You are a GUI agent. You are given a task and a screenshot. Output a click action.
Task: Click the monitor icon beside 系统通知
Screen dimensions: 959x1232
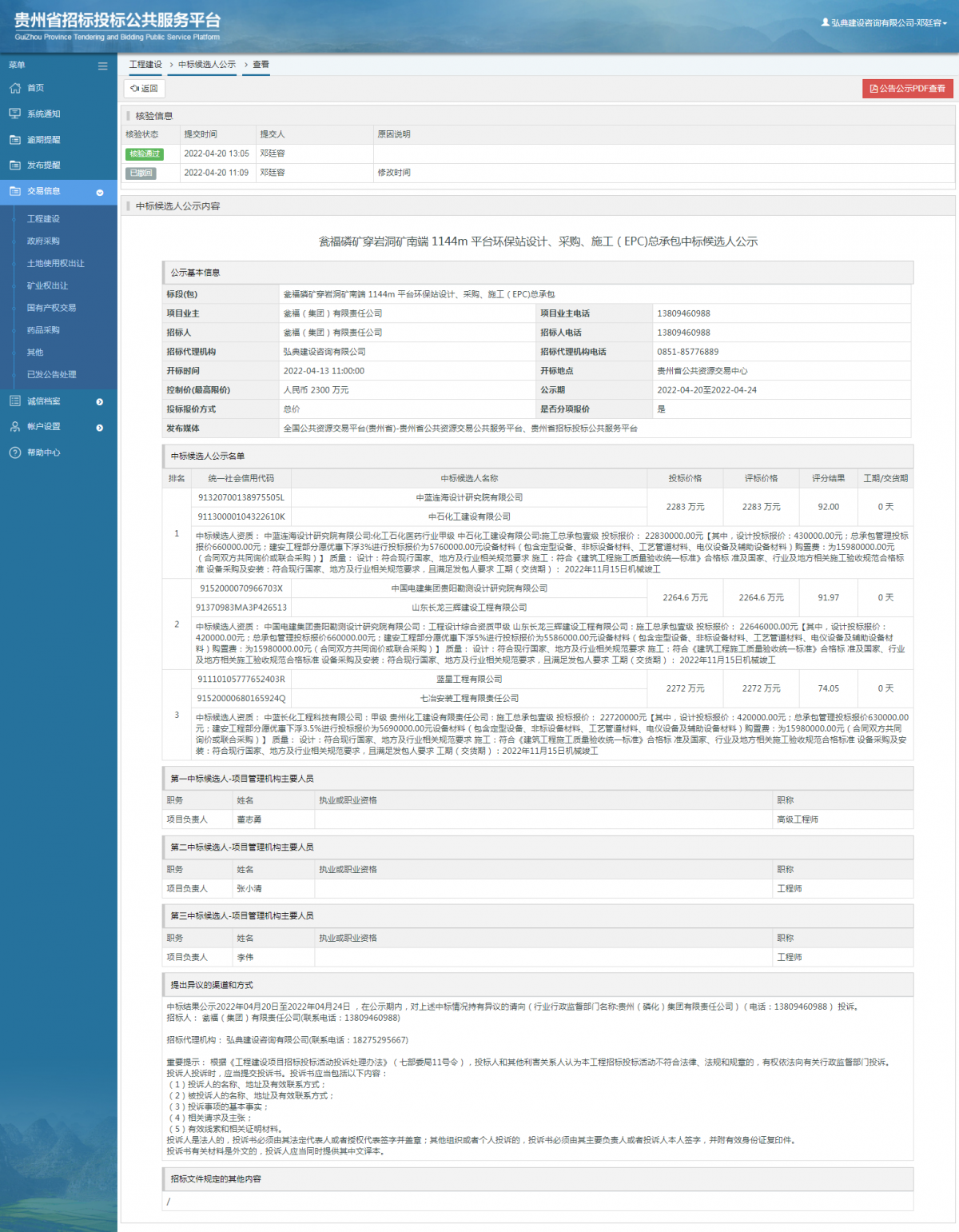(14, 114)
